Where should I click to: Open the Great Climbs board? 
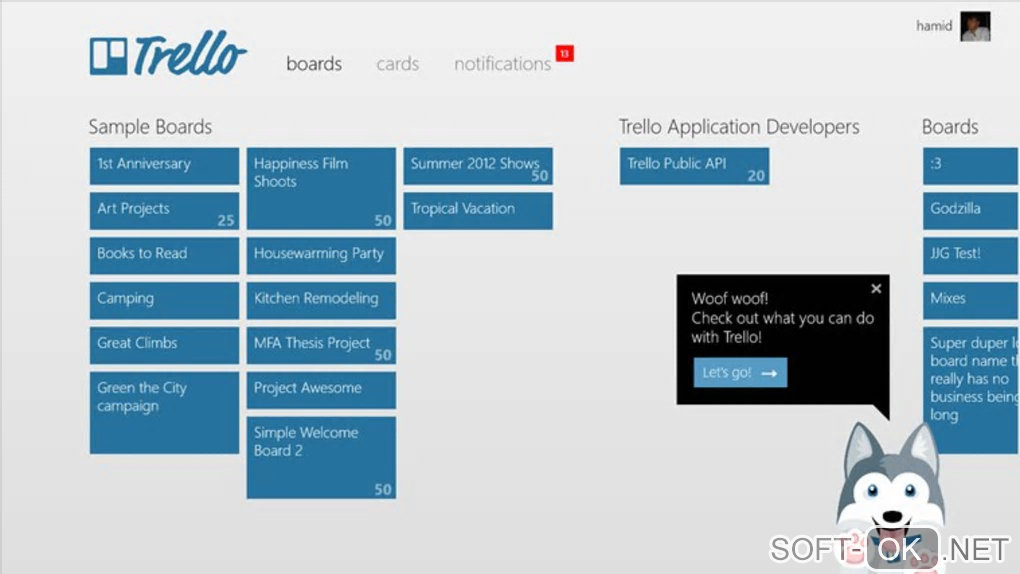[164, 346]
